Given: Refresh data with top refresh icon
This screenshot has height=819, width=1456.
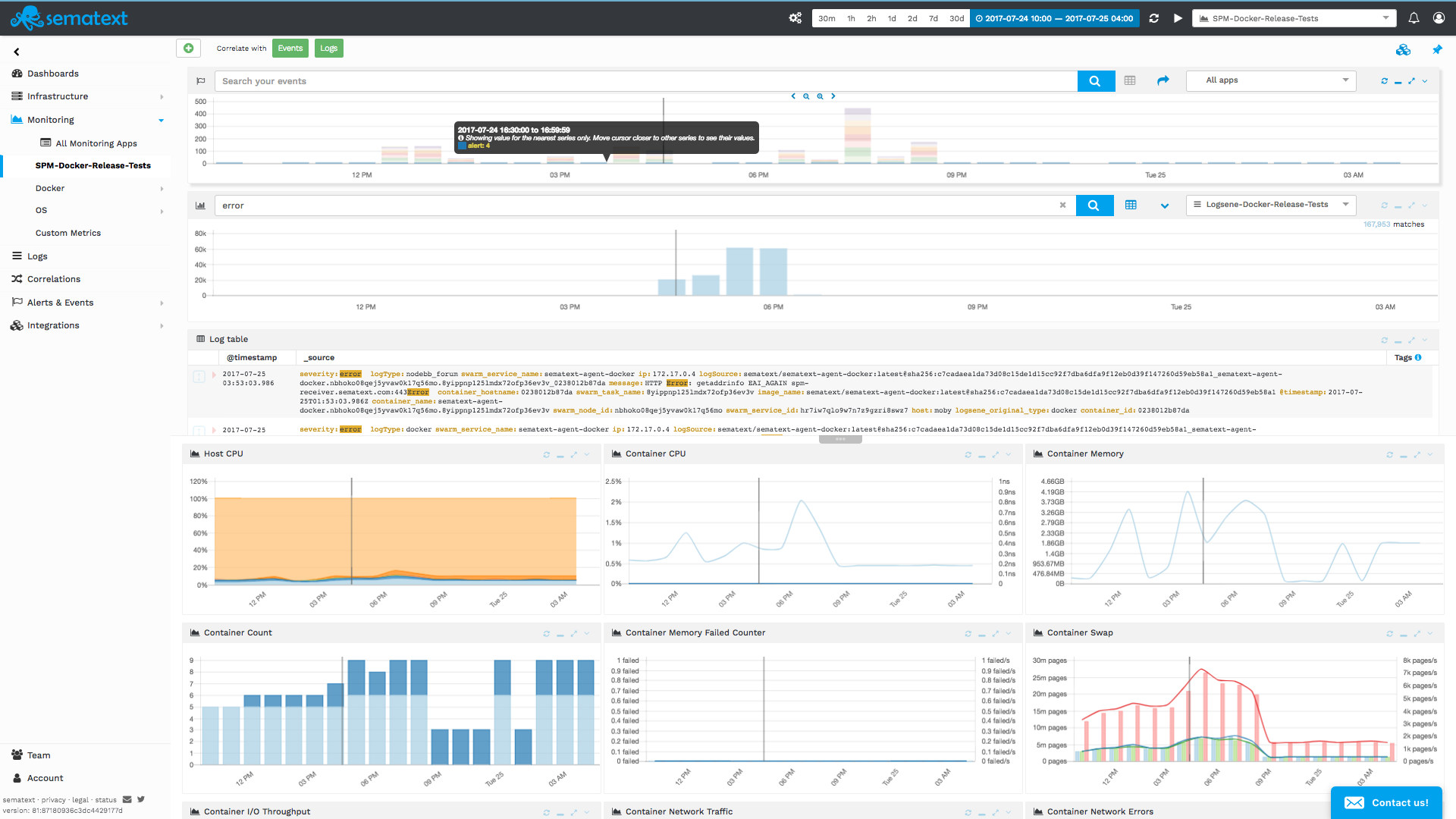Looking at the screenshot, I should coord(1154,18).
